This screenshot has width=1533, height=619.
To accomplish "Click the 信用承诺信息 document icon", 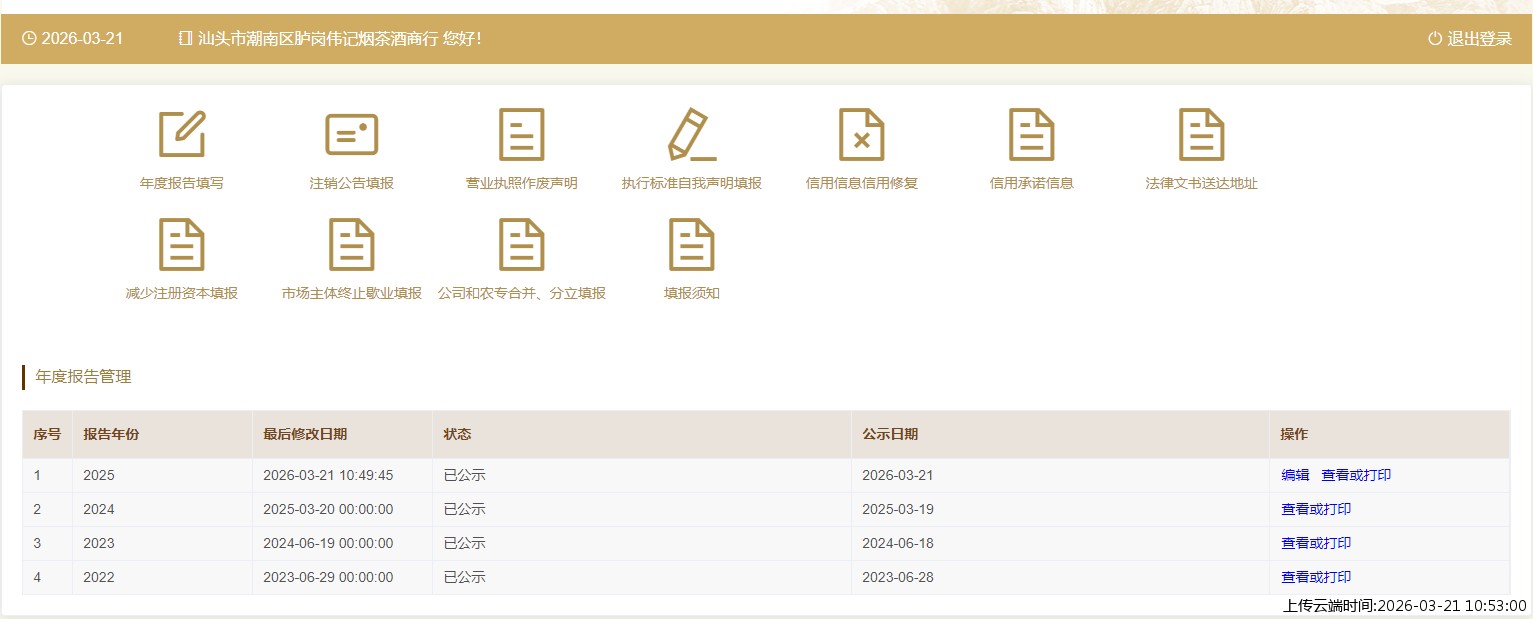I will pyautogui.click(x=1031, y=135).
